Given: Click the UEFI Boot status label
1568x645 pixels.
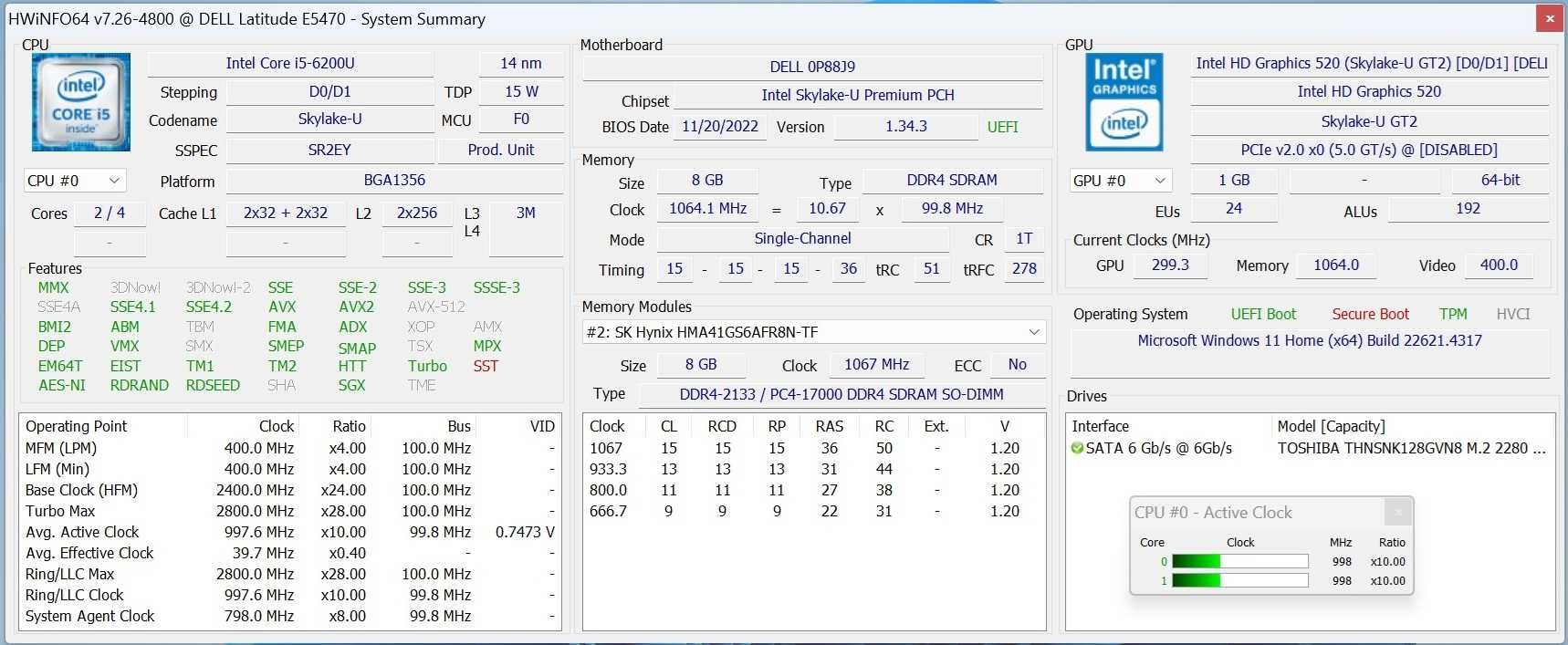Looking at the screenshot, I should pos(1263,314).
